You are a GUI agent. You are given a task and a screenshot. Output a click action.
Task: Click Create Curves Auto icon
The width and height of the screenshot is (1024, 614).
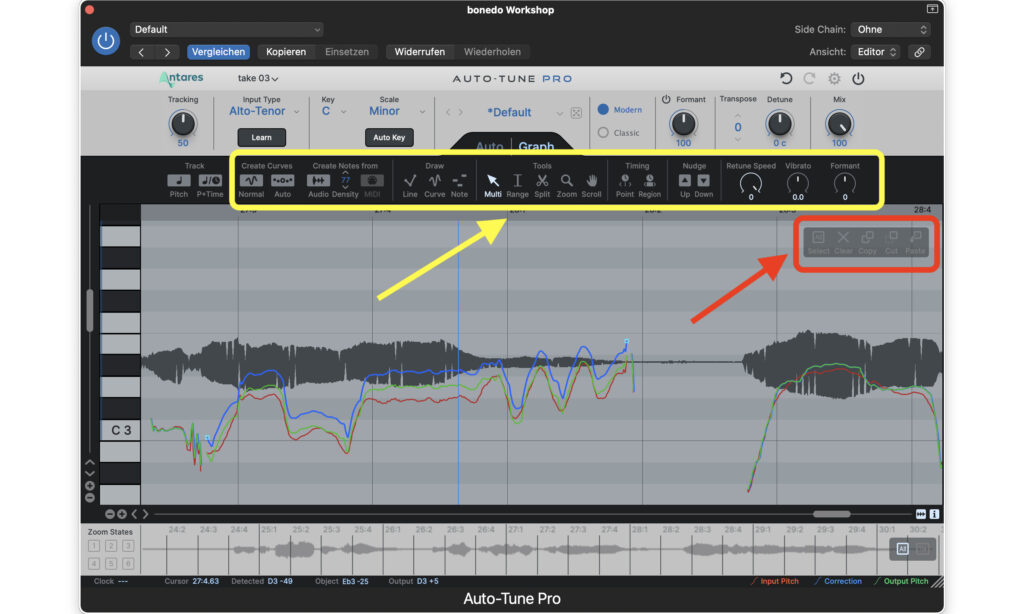(x=282, y=181)
